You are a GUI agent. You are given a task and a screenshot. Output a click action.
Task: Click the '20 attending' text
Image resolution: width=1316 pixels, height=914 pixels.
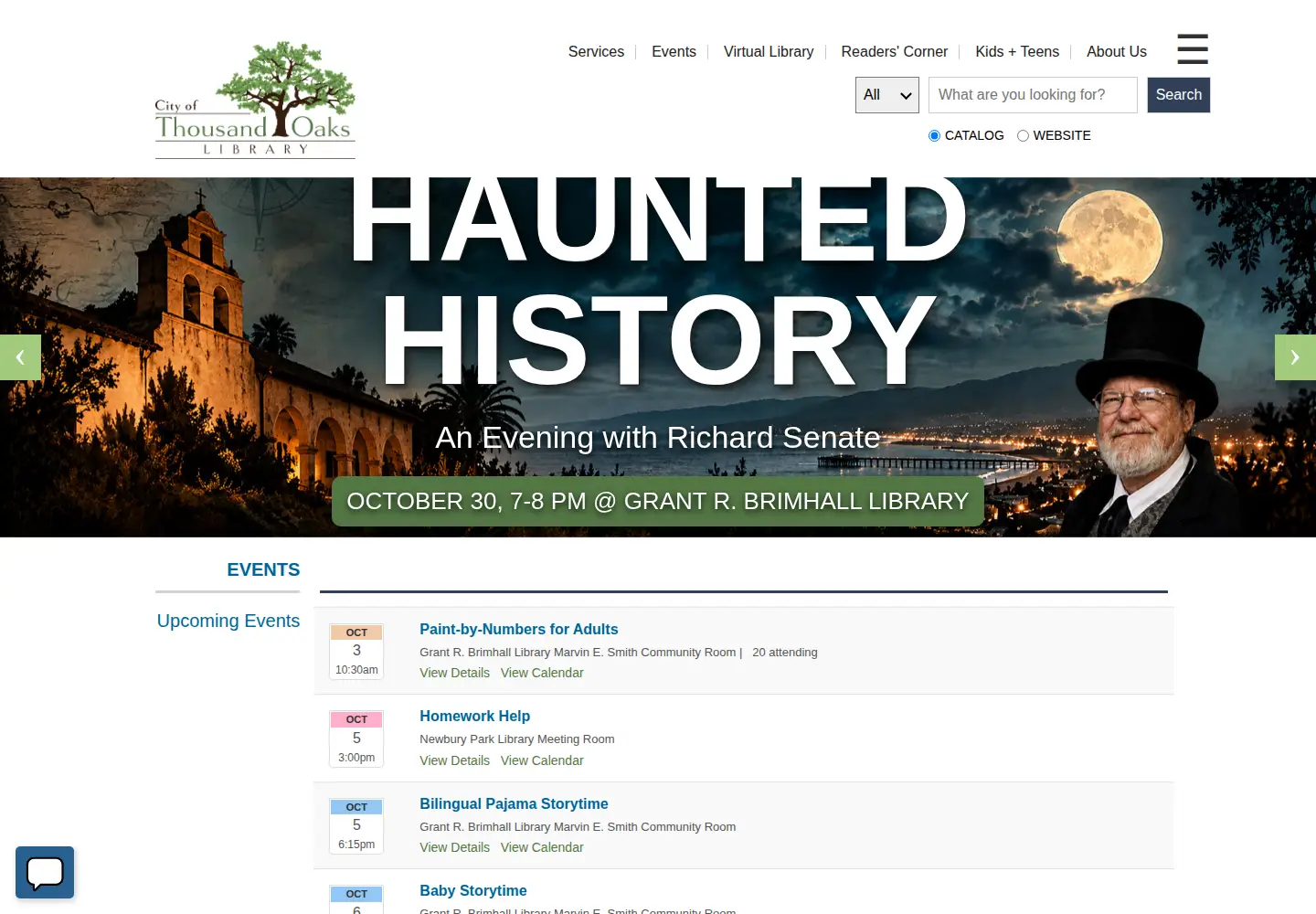(x=785, y=653)
